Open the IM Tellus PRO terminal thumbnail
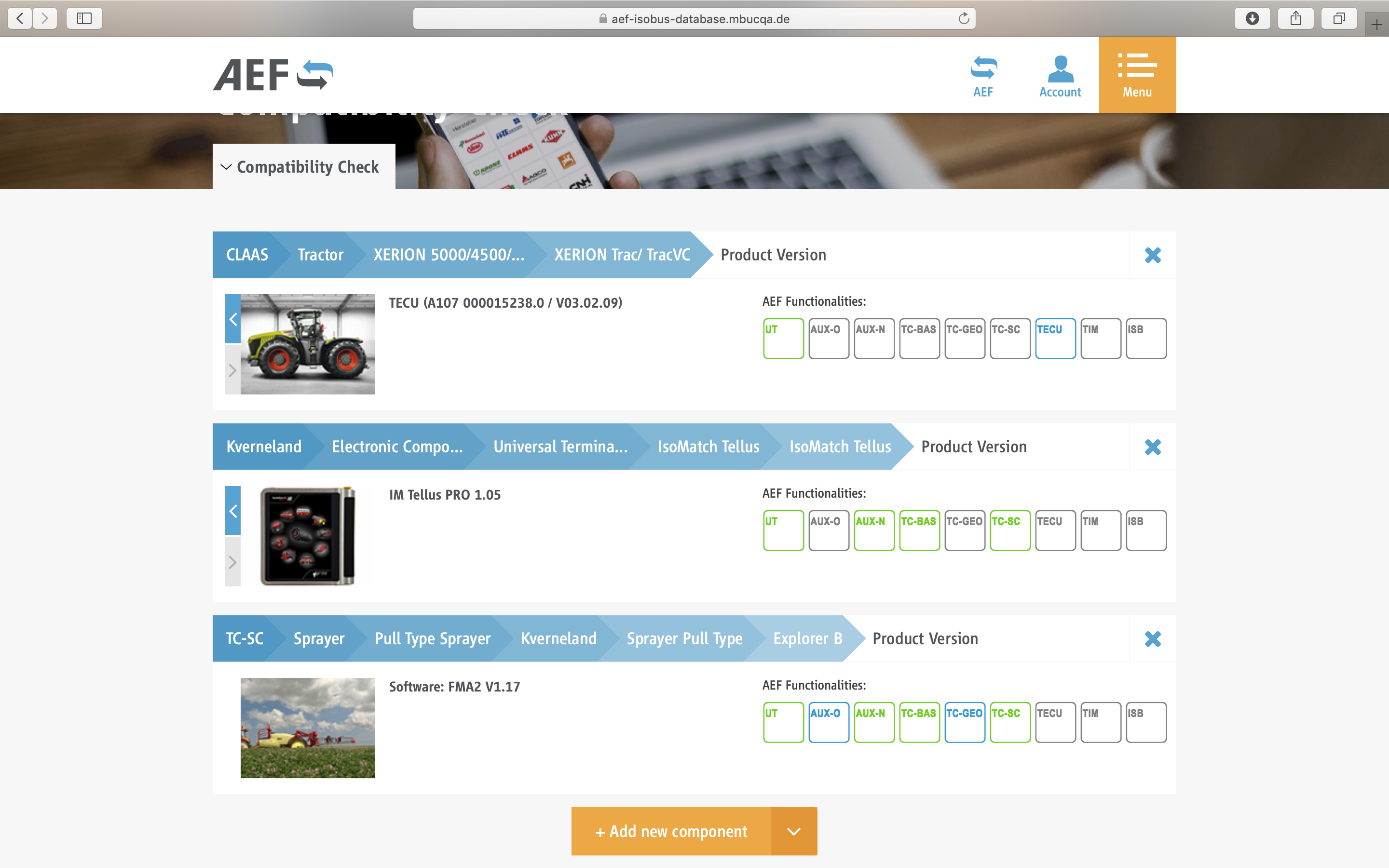The height and width of the screenshot is (868, 1389). [x=308, y=536]
